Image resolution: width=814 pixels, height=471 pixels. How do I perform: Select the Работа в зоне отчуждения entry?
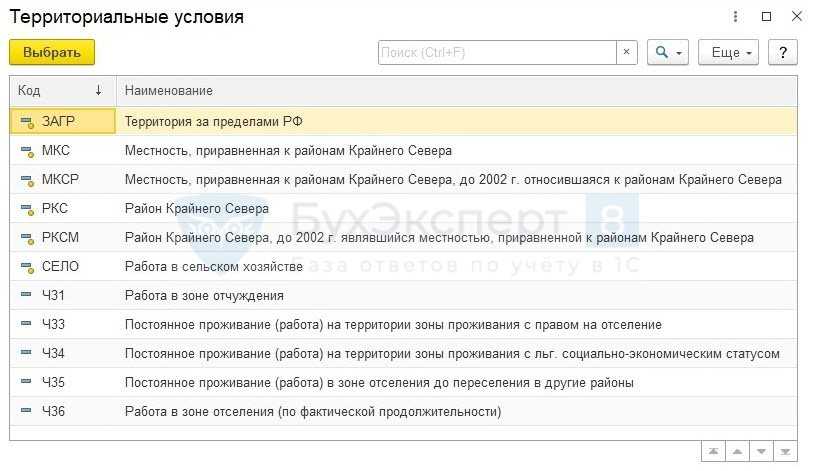(204, 296)
